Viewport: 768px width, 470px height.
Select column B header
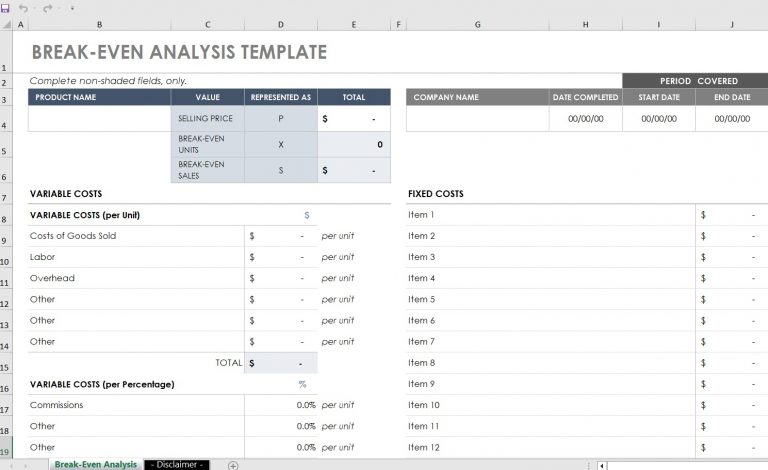[x=99, y=24]
